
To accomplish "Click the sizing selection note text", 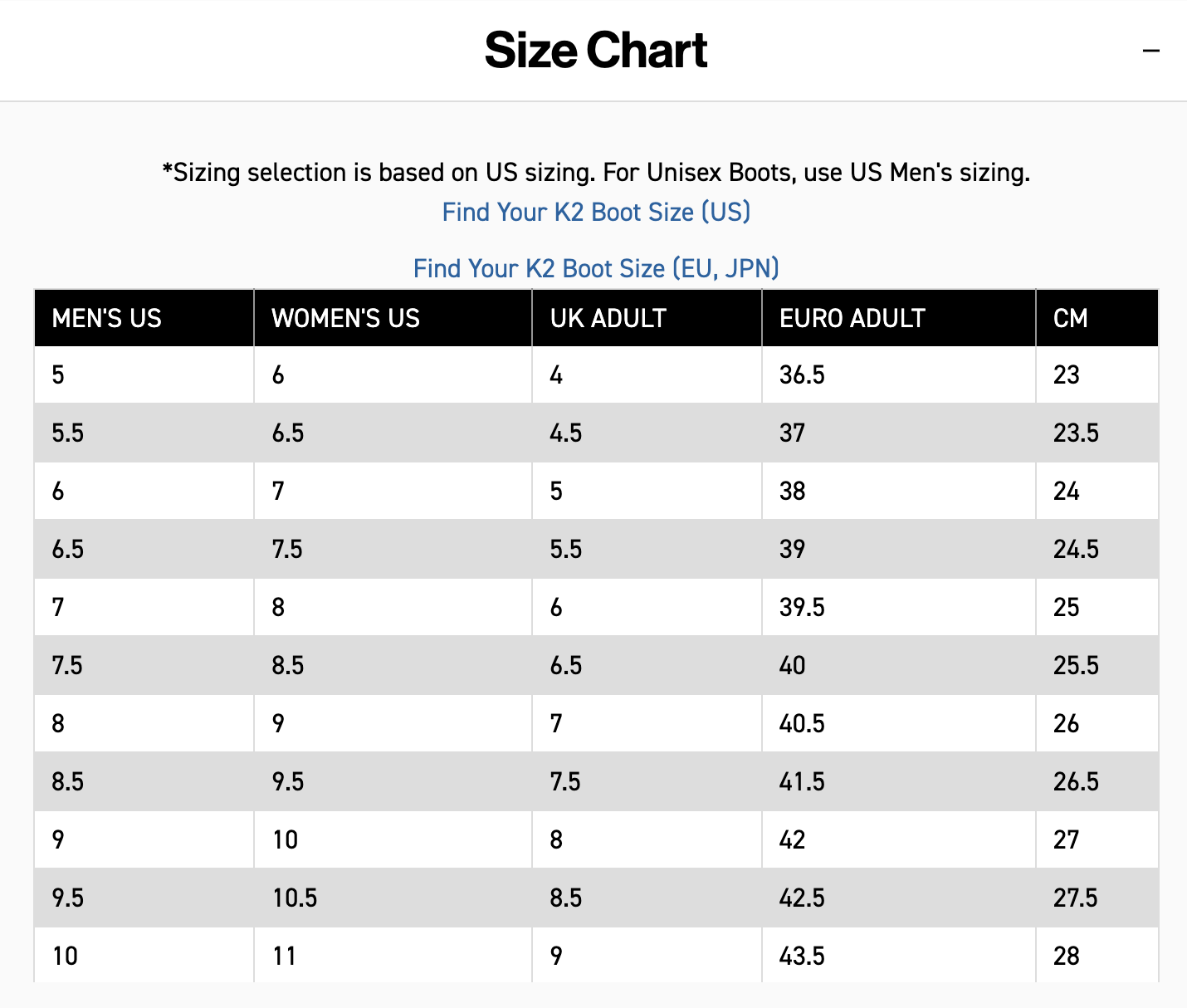I will pyautogui.click(x=596, y=172).
